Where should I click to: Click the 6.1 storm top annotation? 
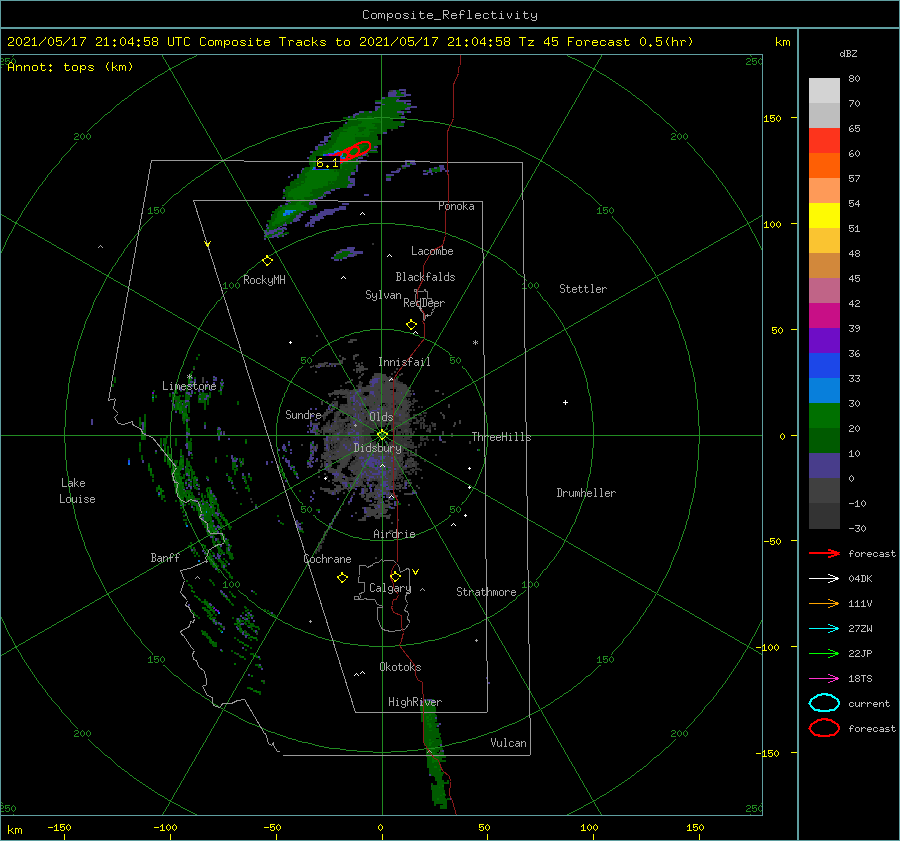coord(327,163)
